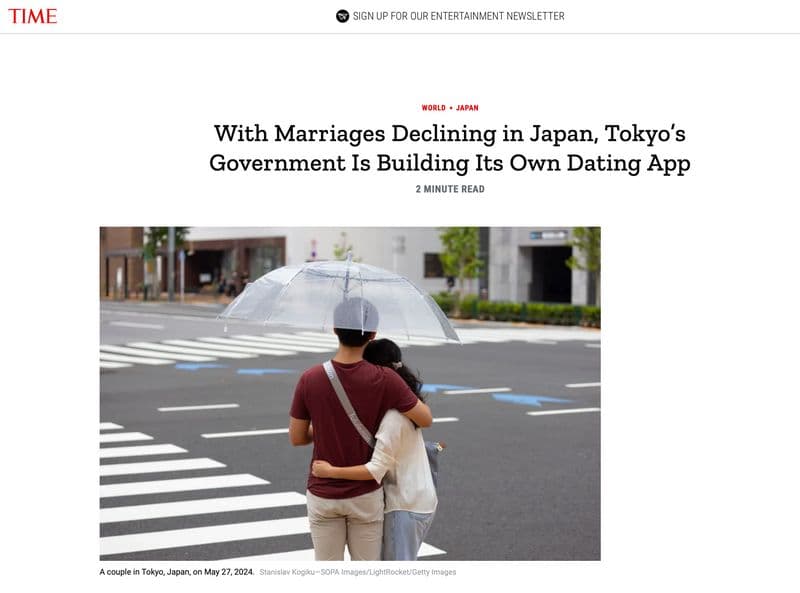Click the Stanislav Kogiku Getty Images photo credit

358,572
